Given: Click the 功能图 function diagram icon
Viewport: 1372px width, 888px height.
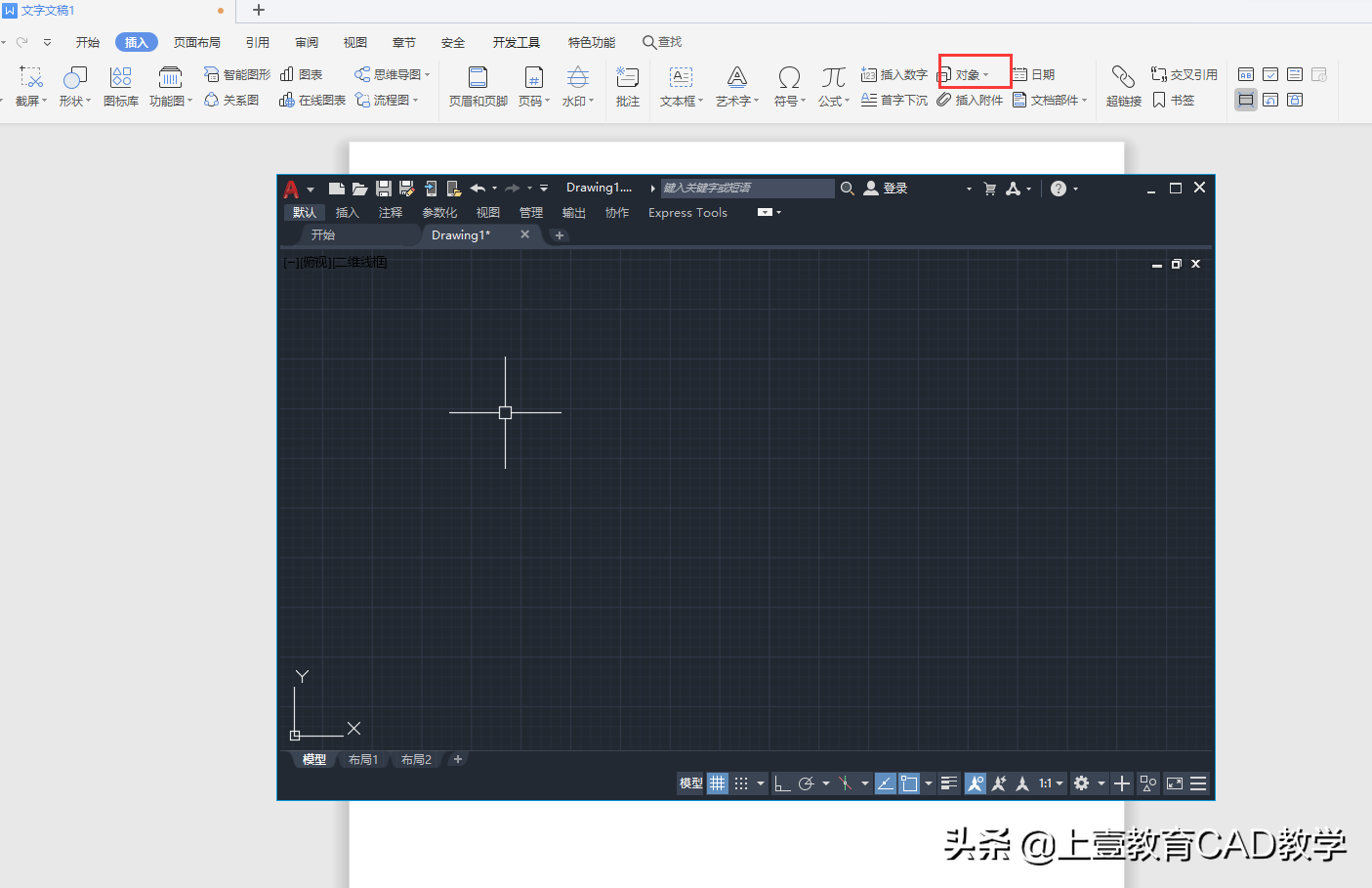Looking at the screenshot, I should pos(170,78).
